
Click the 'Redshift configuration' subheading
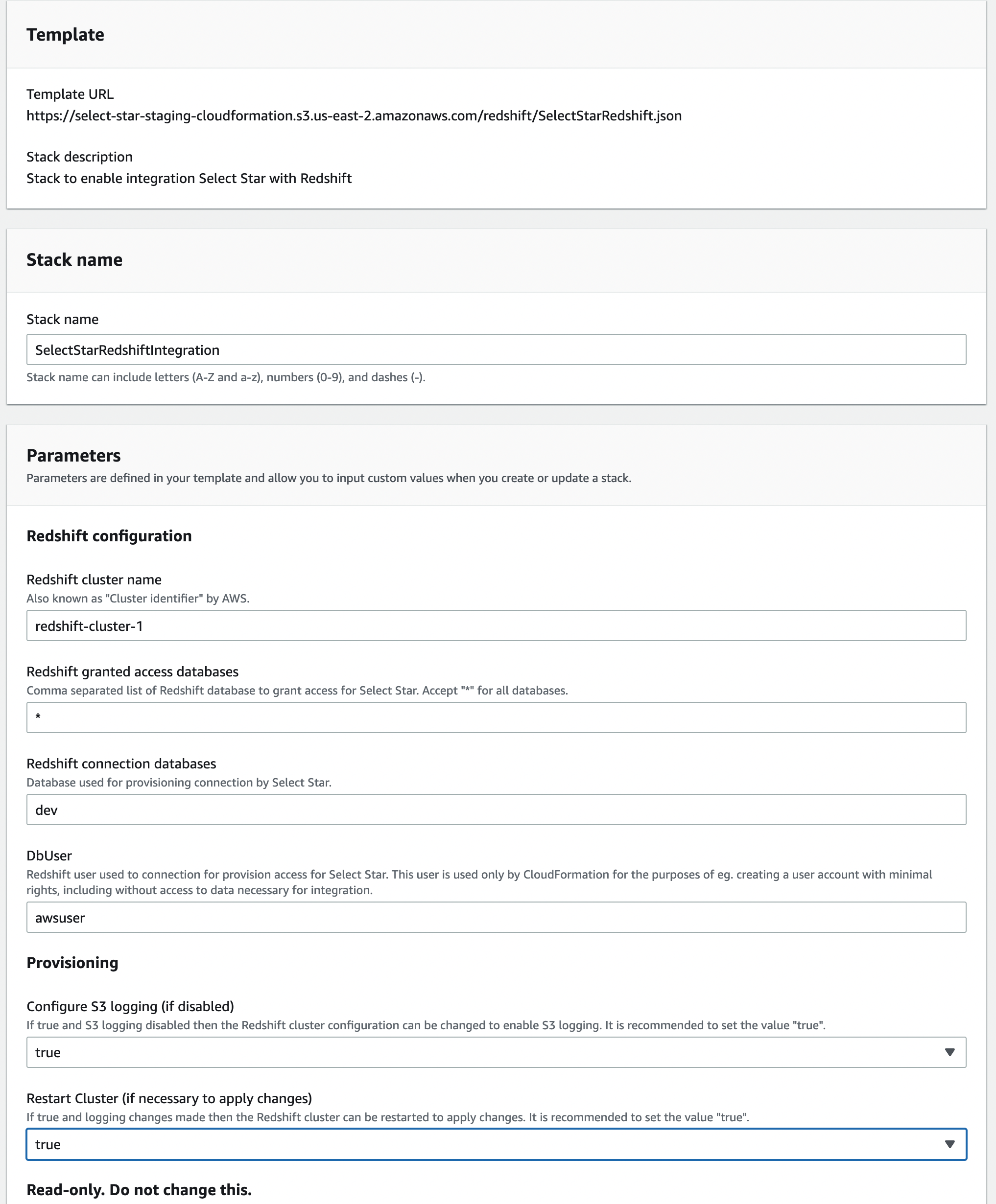(x=109, y=536)
